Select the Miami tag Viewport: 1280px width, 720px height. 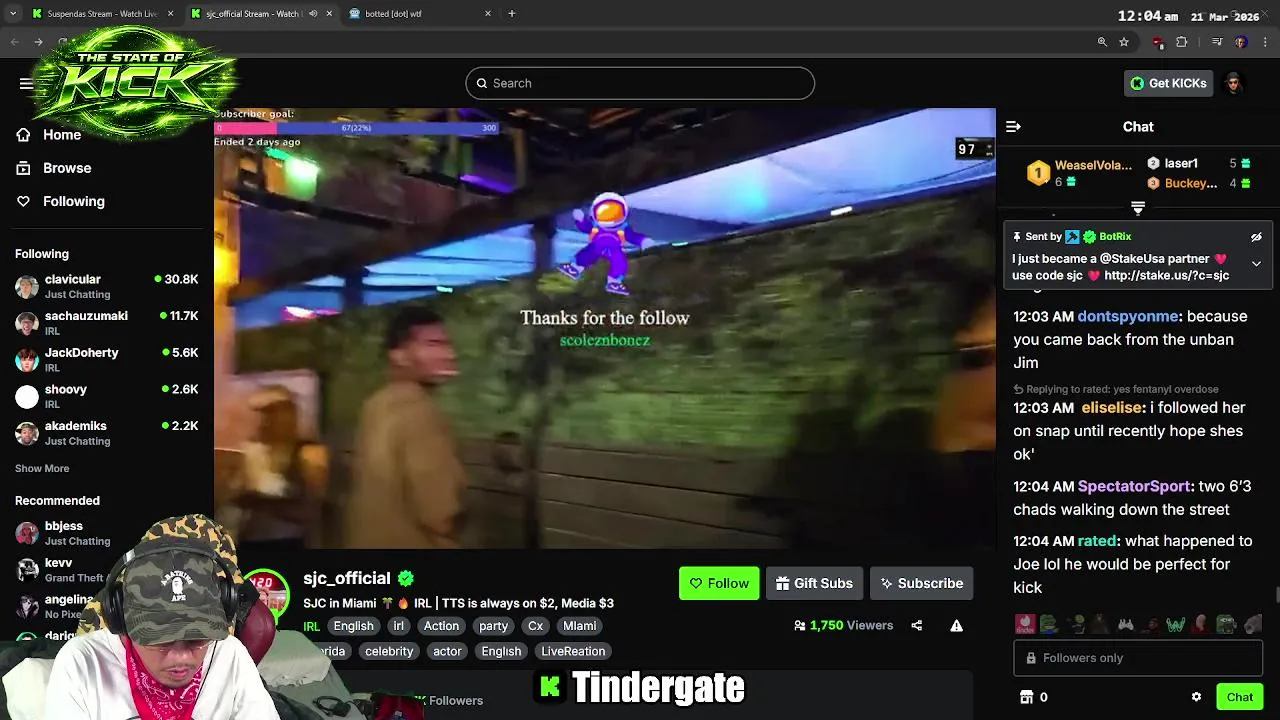[579, 626]
